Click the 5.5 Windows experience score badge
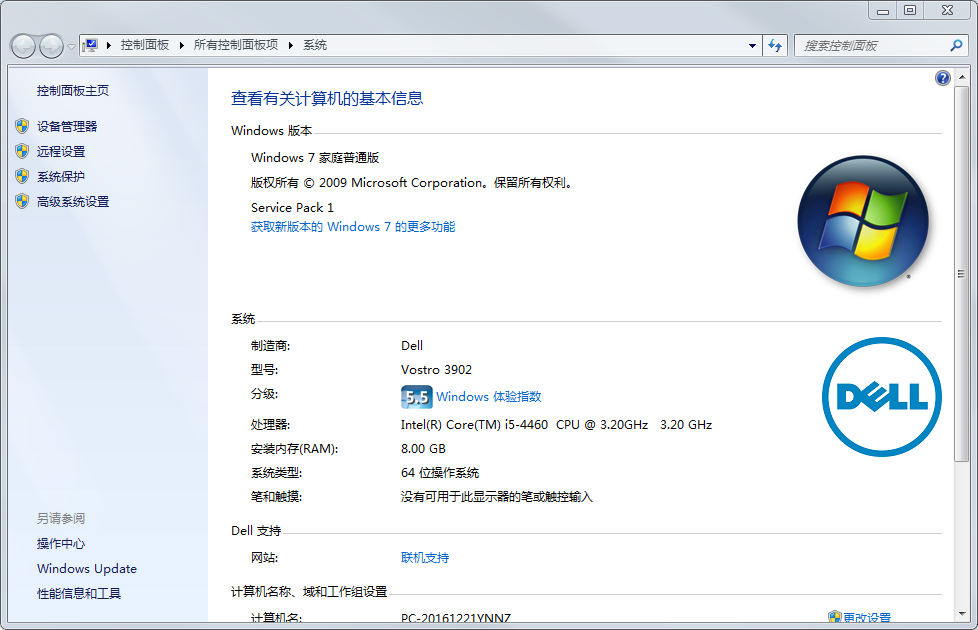The image size is (978, 630). [416, 397]
